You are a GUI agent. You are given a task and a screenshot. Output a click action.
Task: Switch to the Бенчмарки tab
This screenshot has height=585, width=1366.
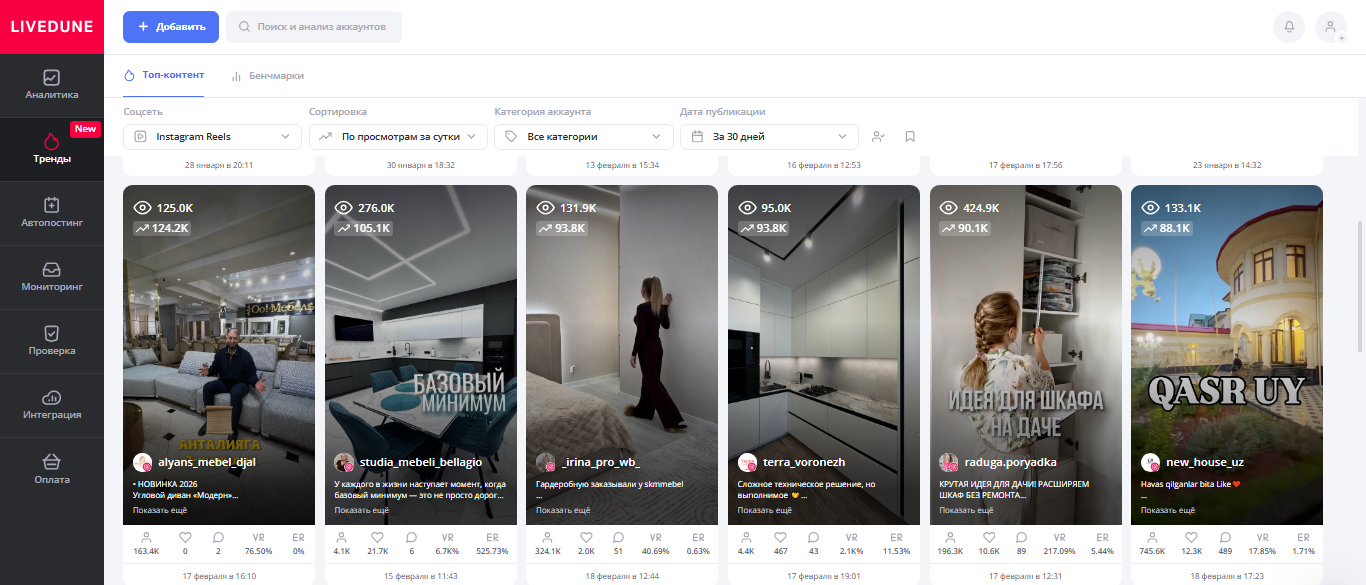coord(268,76)
